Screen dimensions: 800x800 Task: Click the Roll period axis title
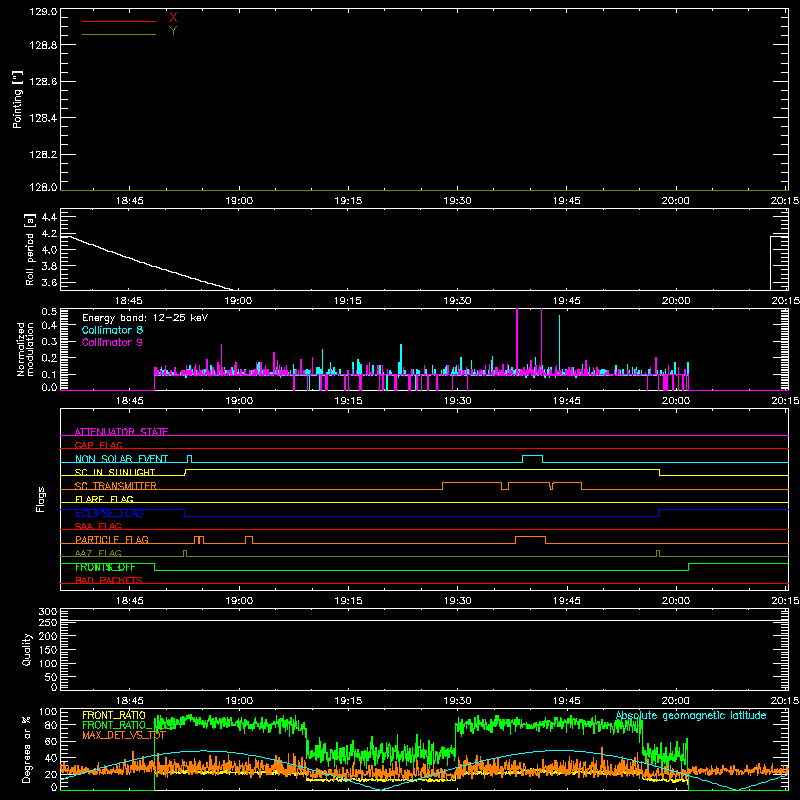coord(30,249)
